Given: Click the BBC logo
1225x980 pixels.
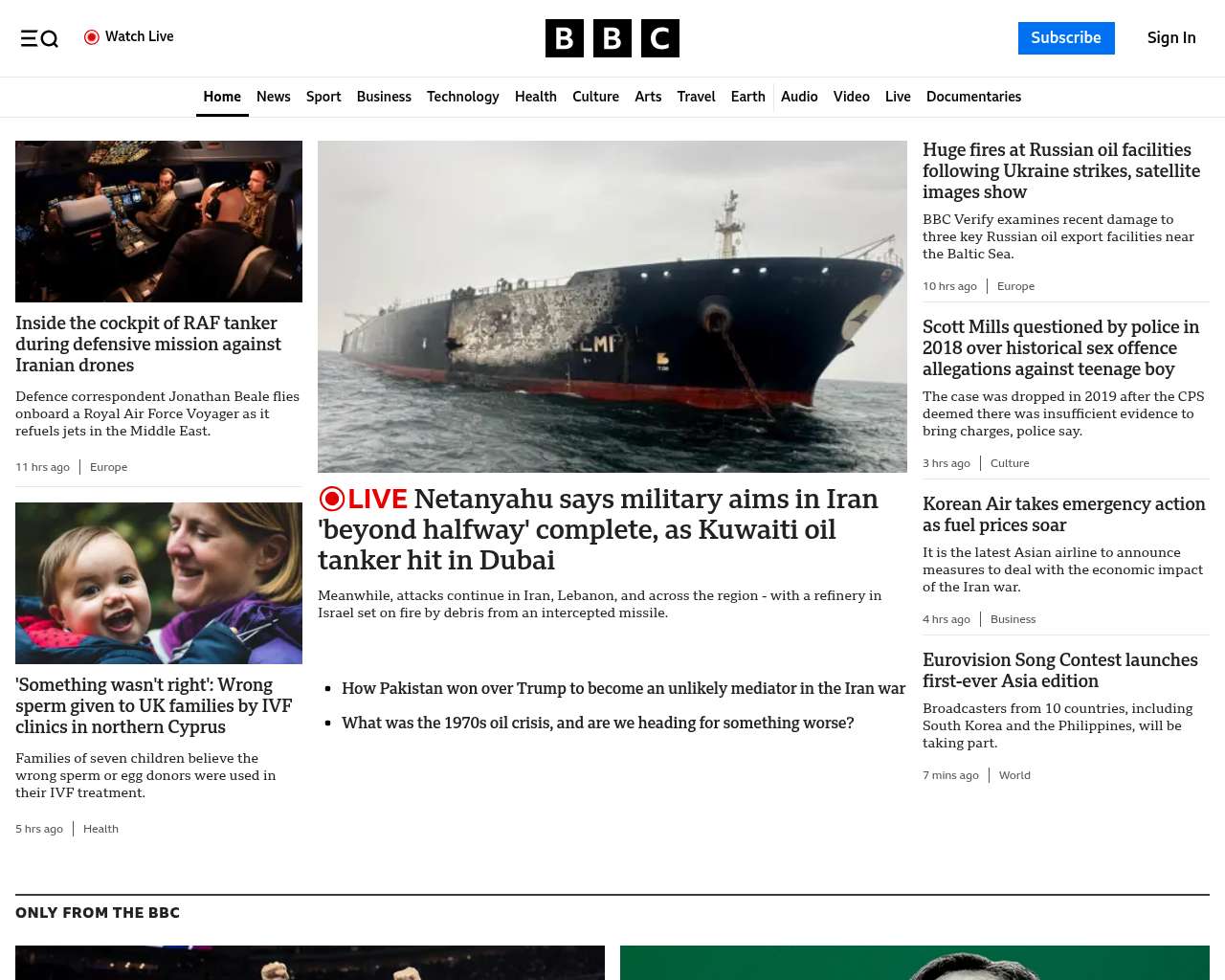Looking at the screenshot, I should tap(612, 38).
